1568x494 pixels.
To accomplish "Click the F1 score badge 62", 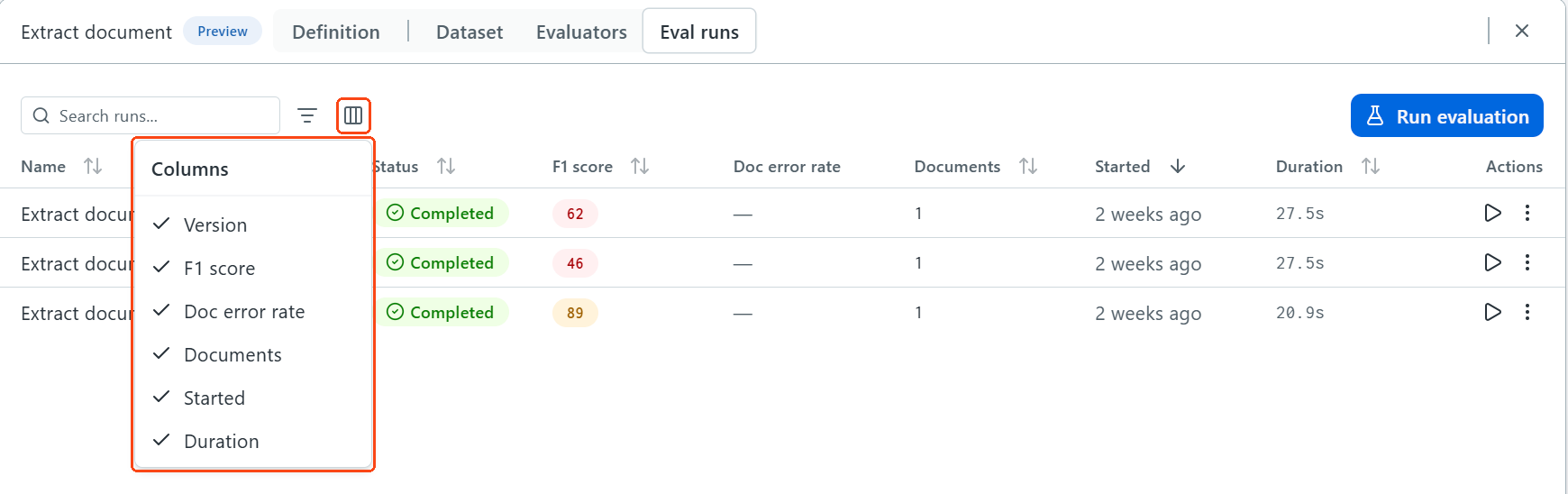I will tap(575, 214).
